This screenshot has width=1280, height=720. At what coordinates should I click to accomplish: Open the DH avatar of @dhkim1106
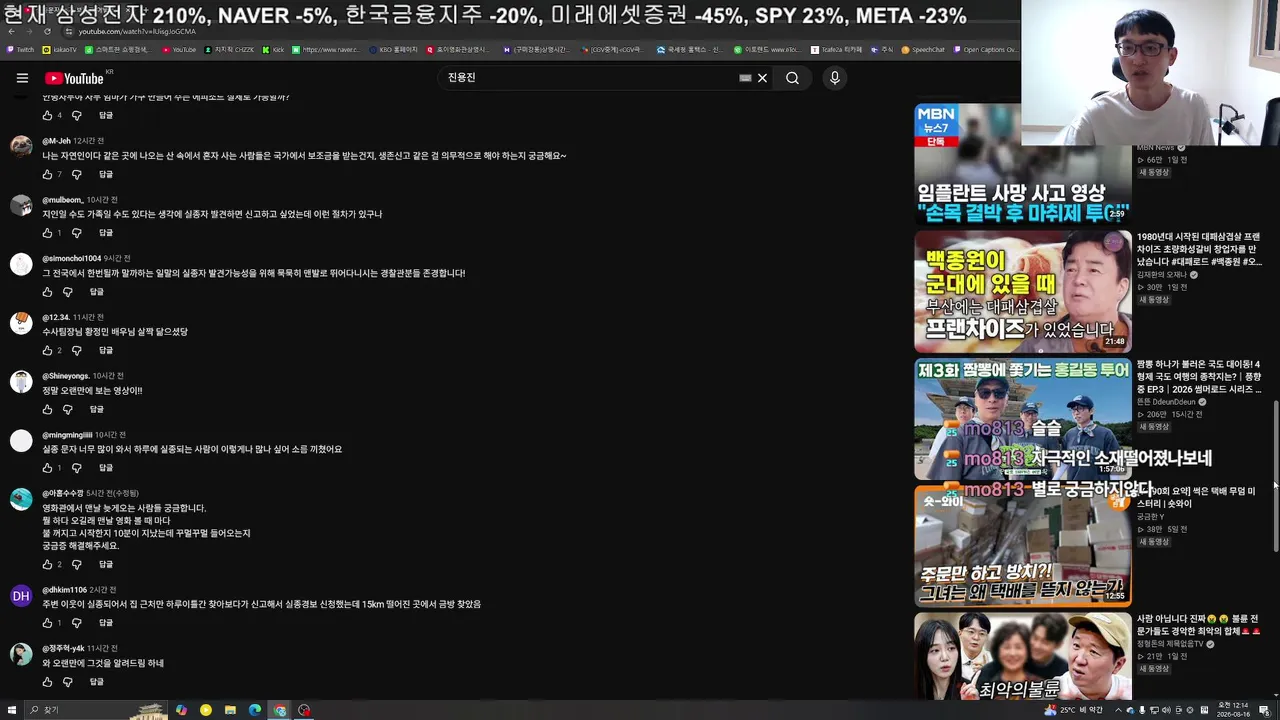(21, 596)
